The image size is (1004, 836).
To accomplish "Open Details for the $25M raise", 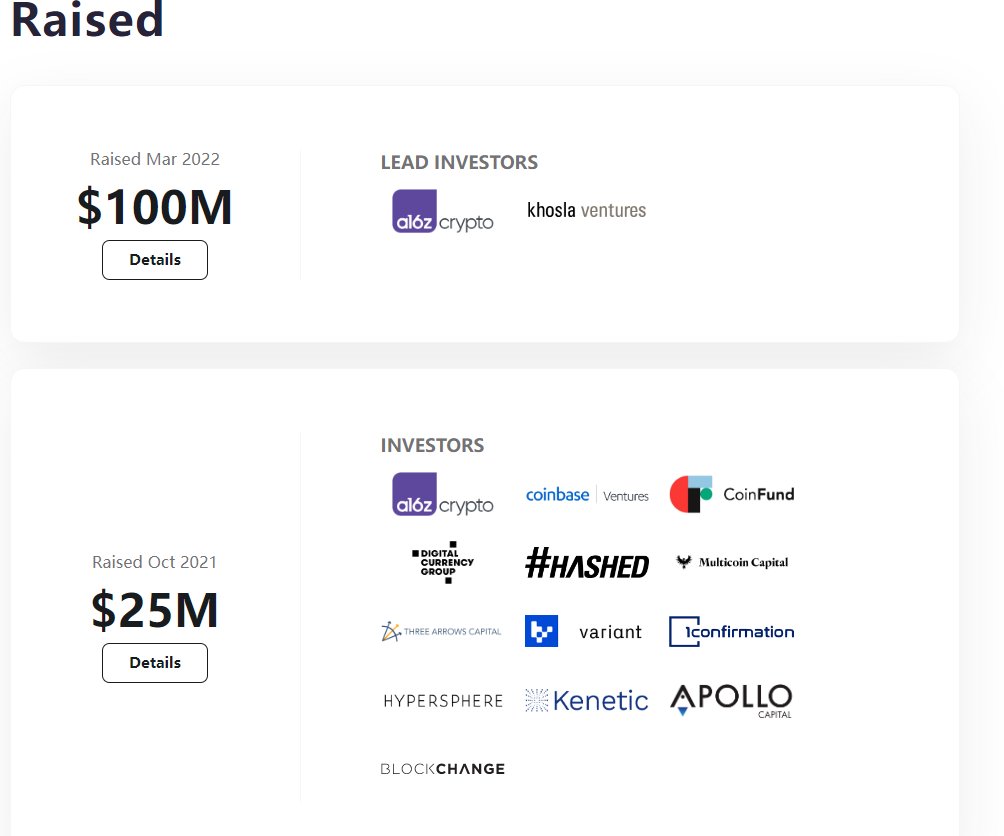I will 155,663.
